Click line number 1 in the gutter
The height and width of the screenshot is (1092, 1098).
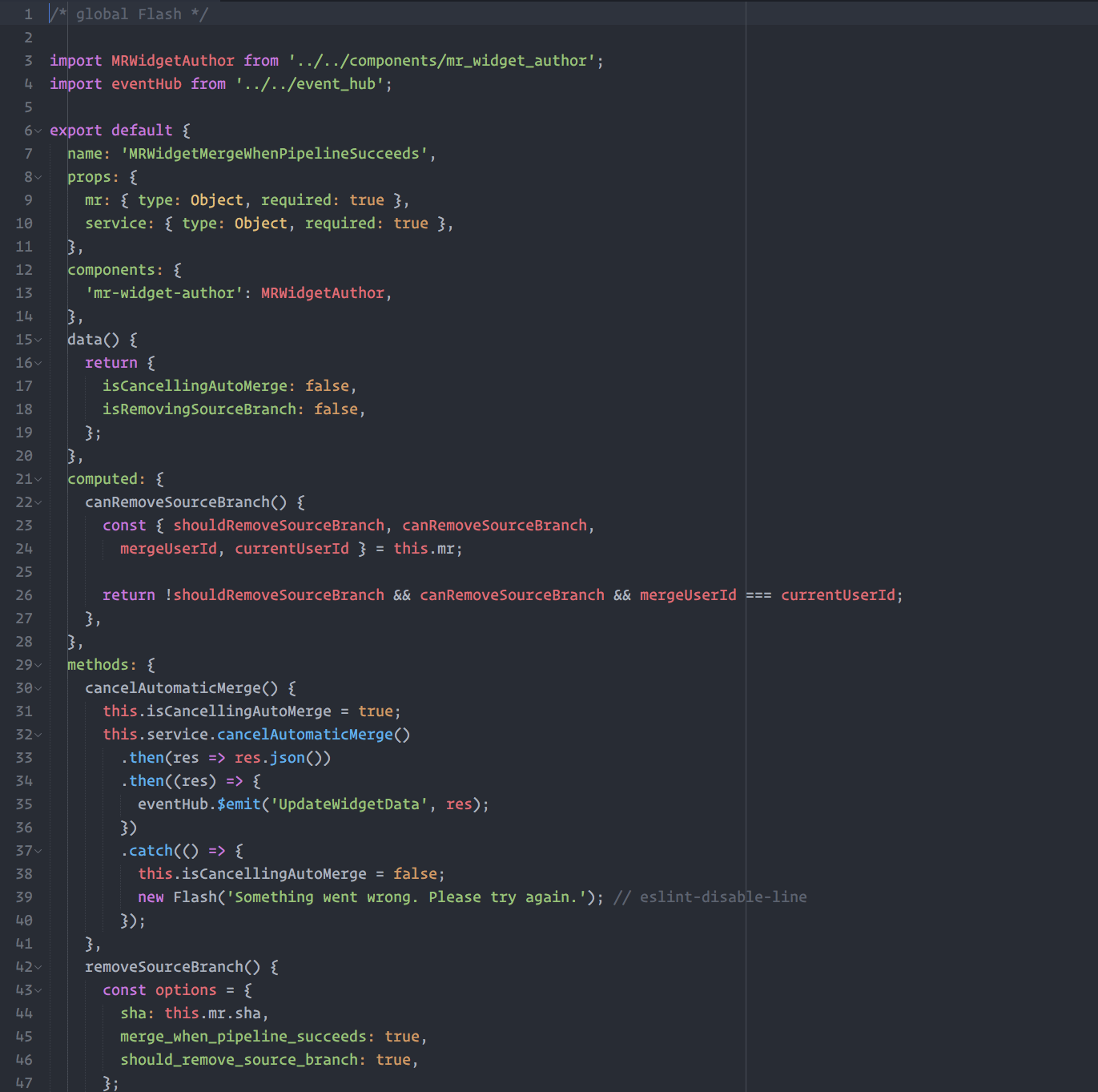(x=28, y=14)
